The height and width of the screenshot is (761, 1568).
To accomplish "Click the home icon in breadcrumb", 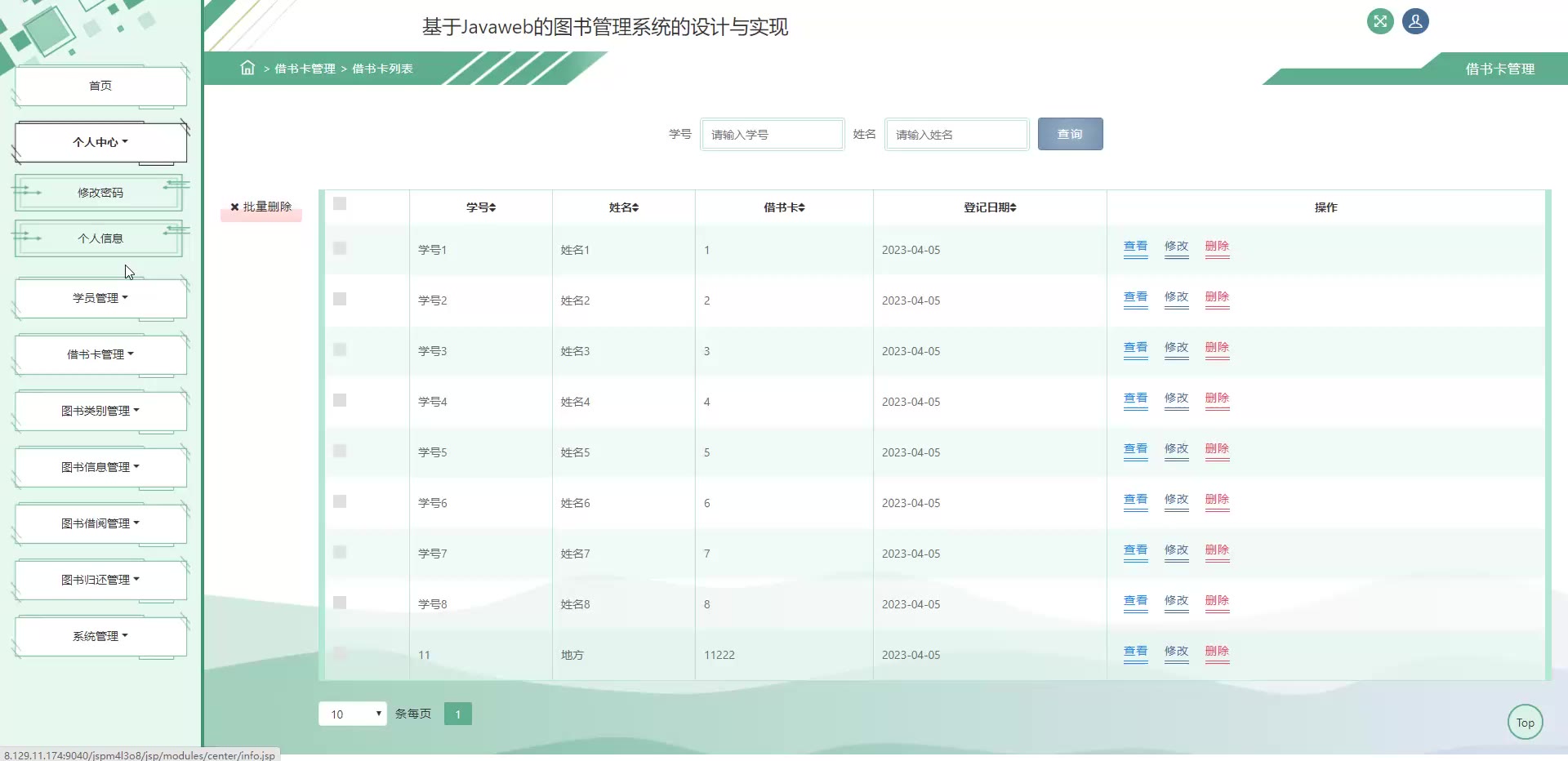I will click(247, 68).
